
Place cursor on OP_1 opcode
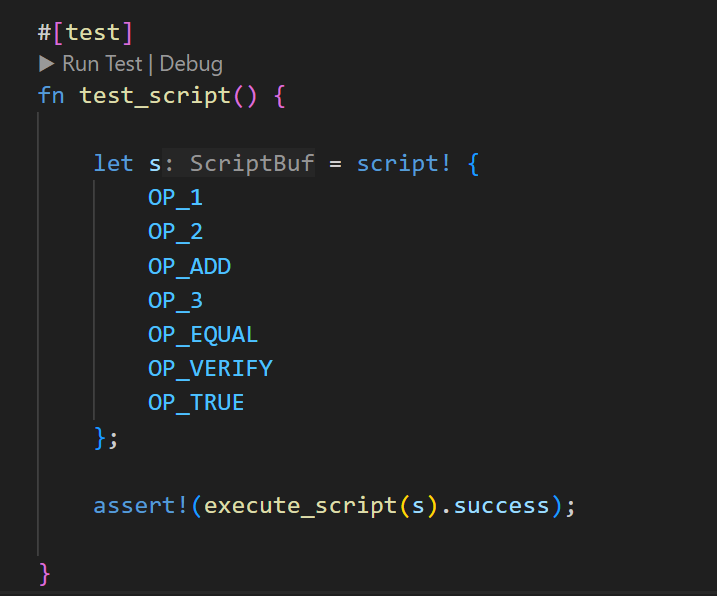[x=175, y=197]
